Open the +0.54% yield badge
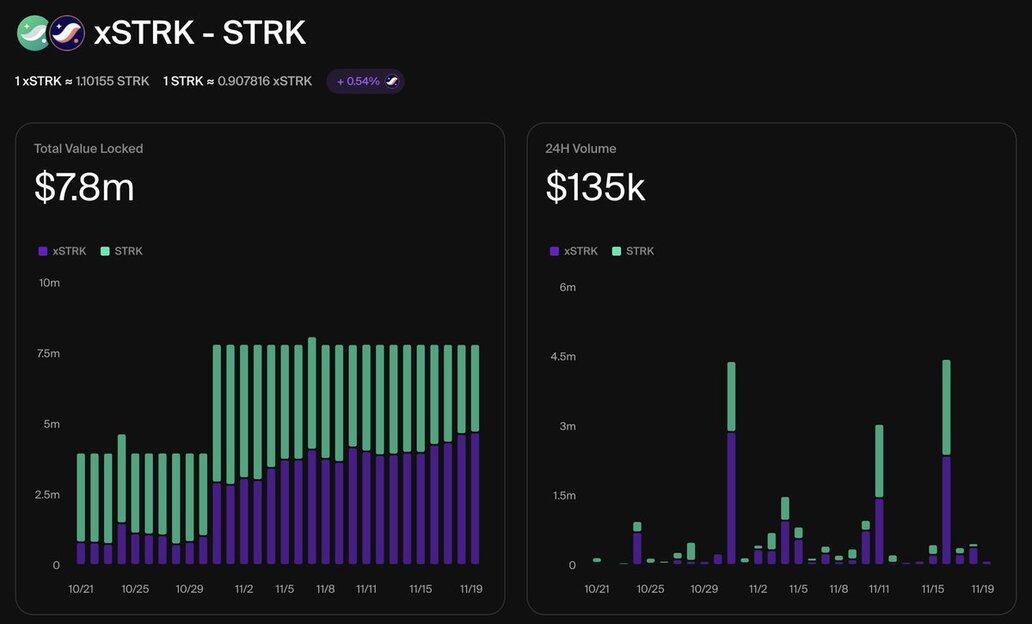 (x=365, y=81)
